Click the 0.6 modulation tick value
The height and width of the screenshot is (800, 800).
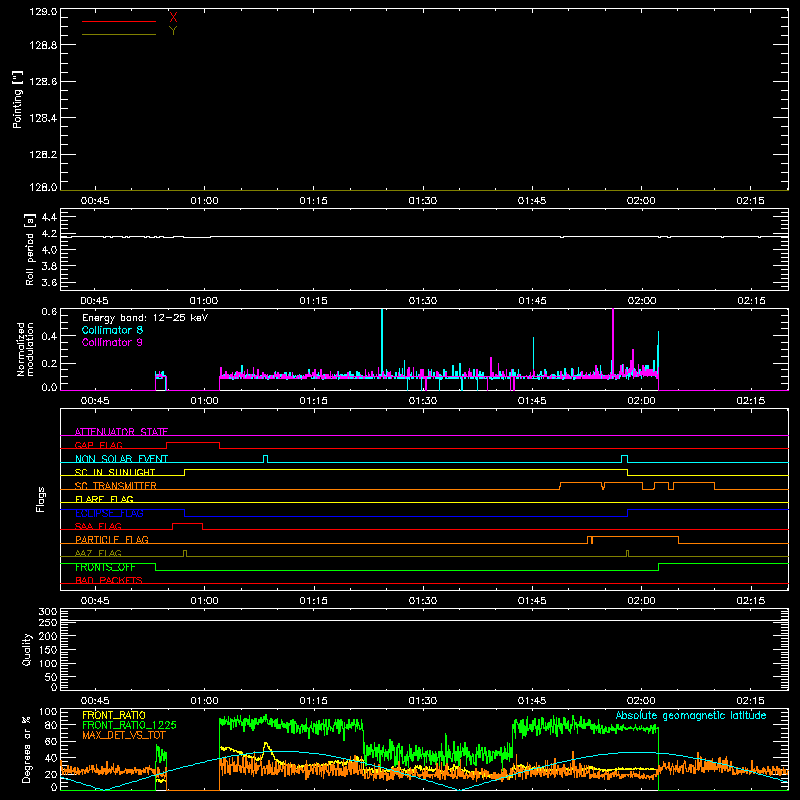click(49, 312)
